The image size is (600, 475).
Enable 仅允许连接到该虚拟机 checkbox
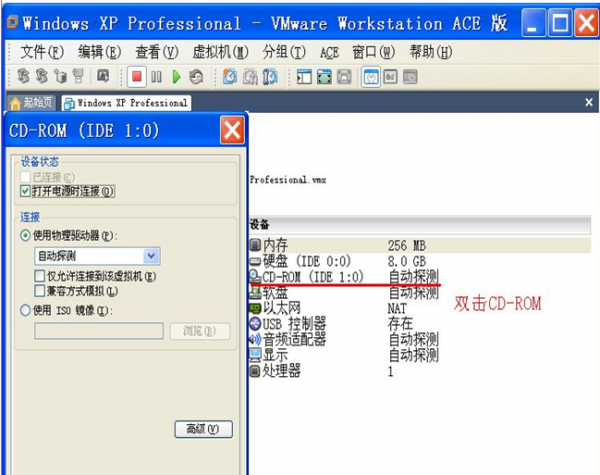39,276
